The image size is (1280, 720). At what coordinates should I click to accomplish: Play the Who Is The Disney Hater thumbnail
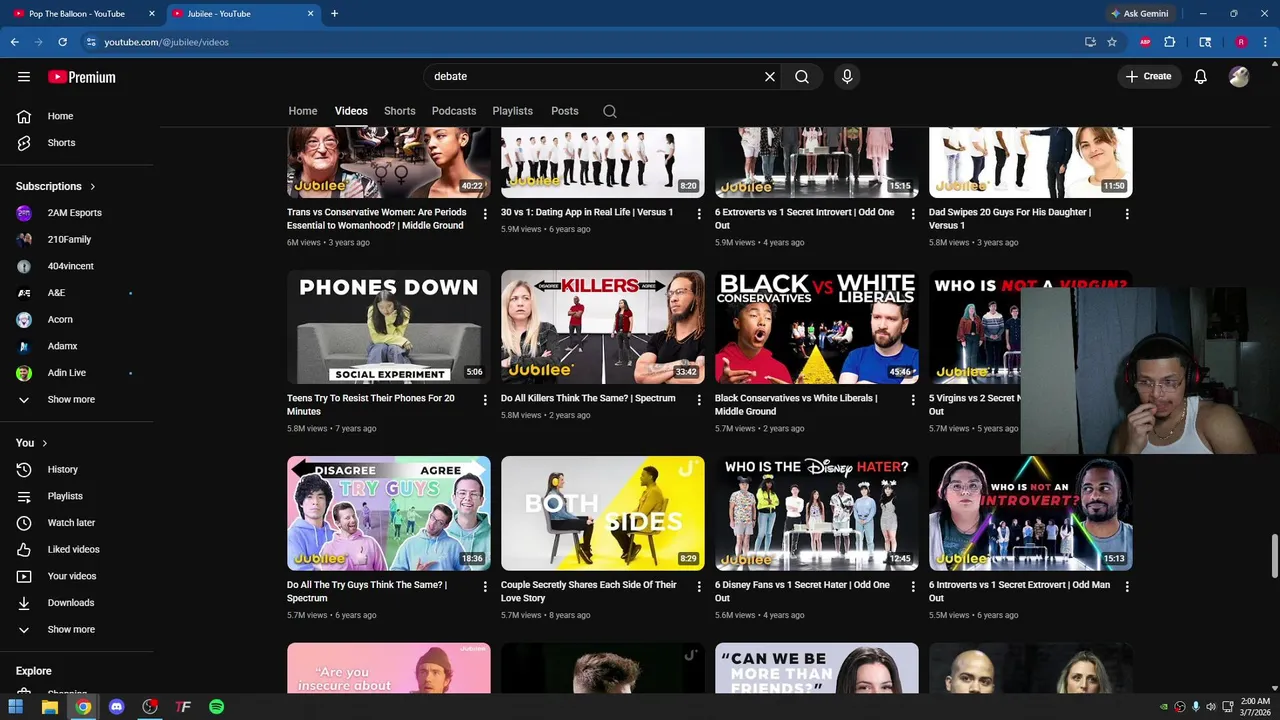pyautogui.click(x=817, y=513)
